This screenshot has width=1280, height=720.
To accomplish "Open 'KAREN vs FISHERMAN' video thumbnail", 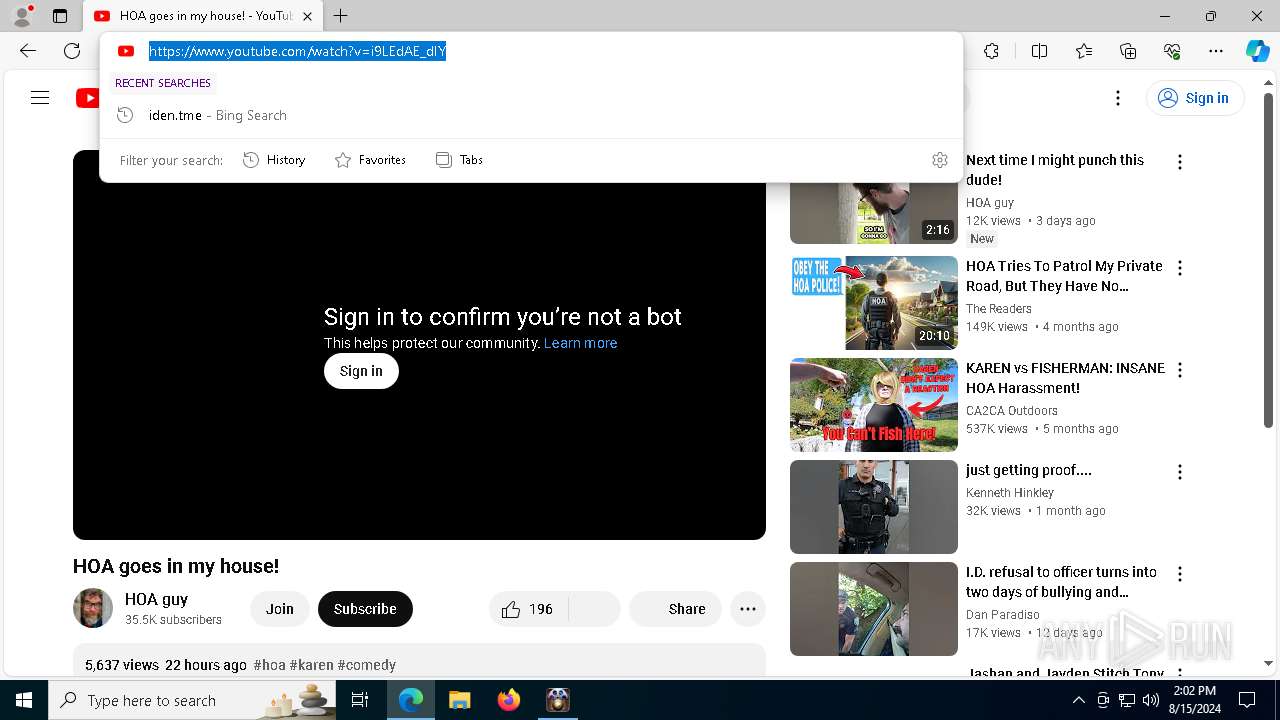I will (874, 405).
